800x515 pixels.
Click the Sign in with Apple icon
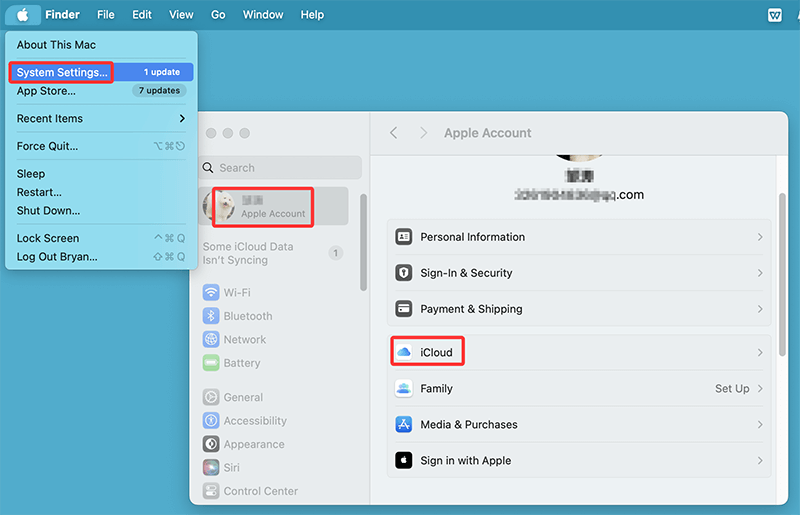(404, 460)
